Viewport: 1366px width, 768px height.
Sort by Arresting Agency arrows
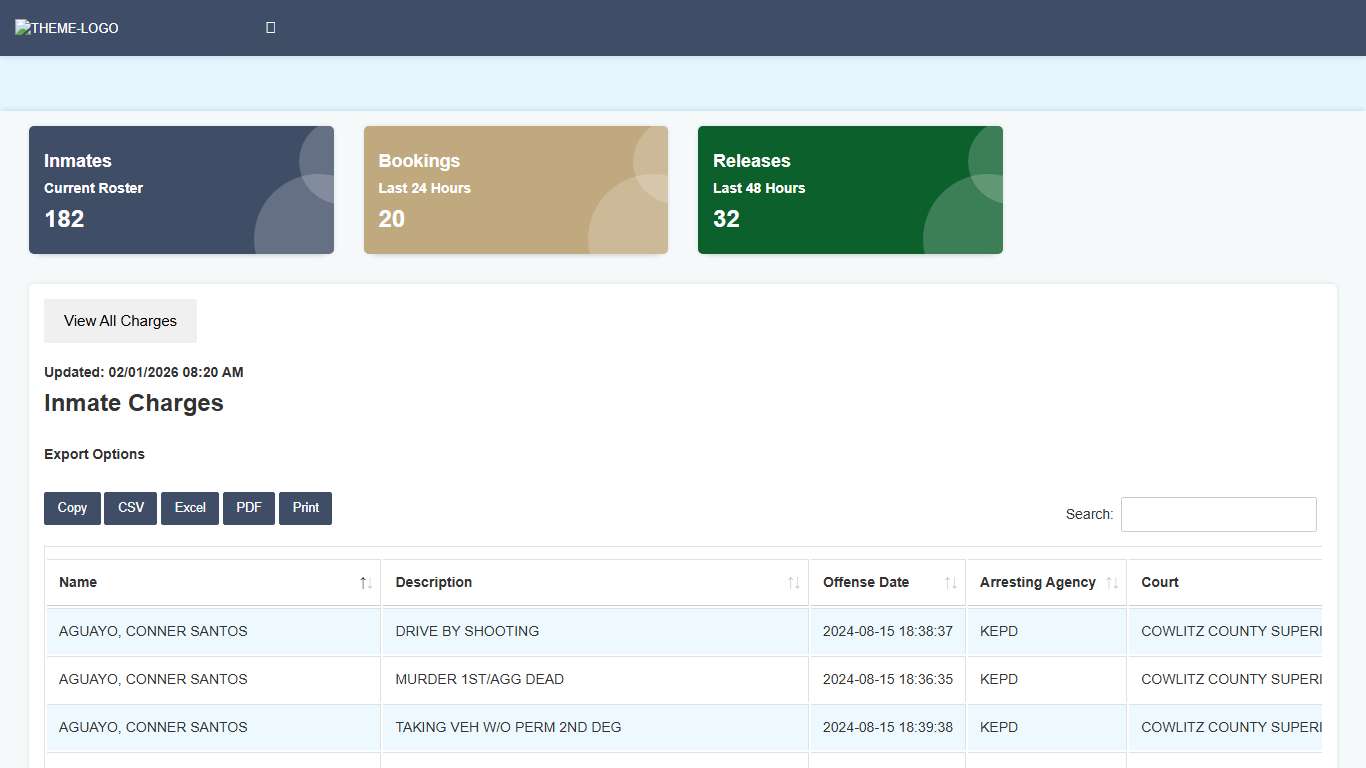[1111, 583]
